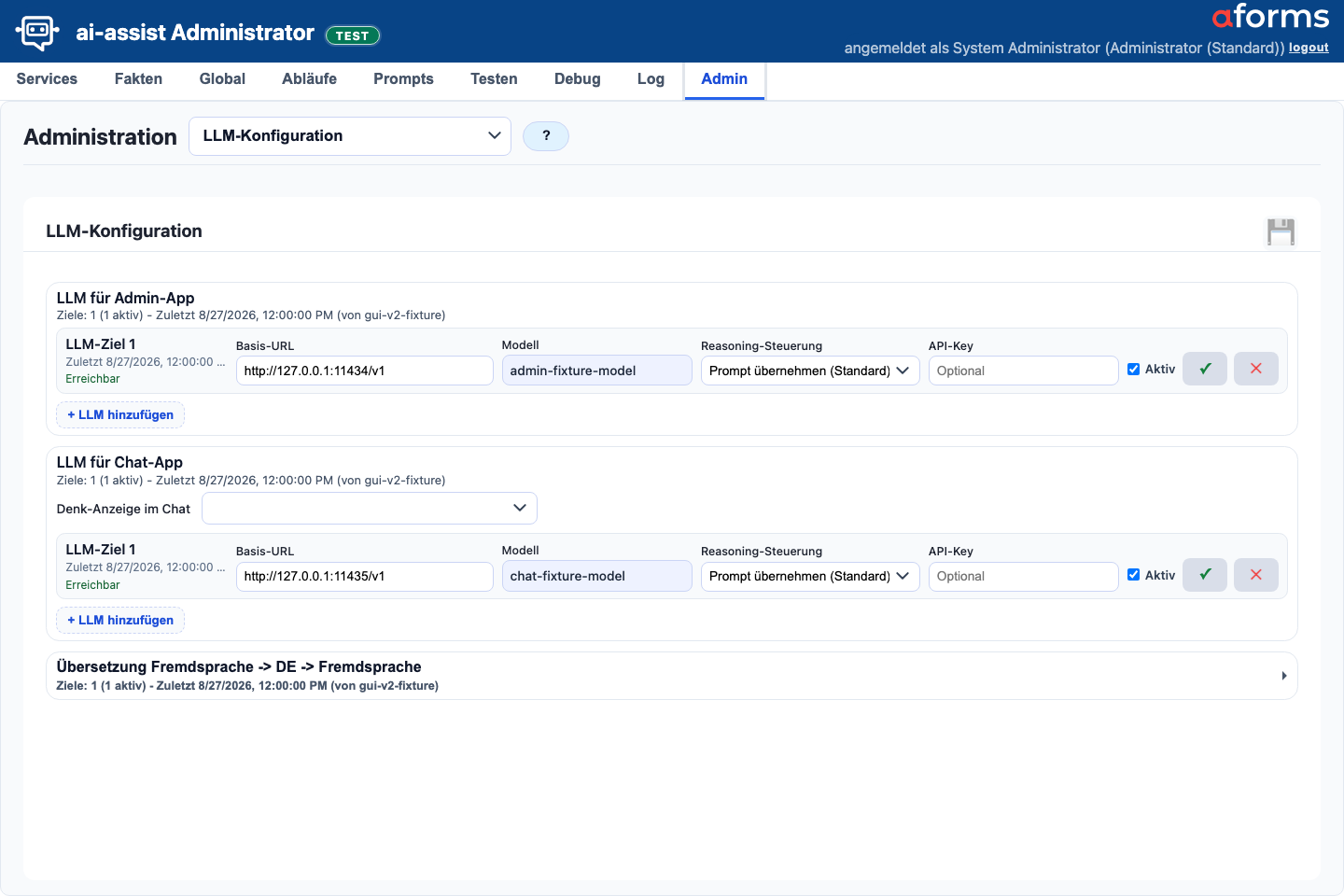The width and height of the screenshot is (1344, 896).
Task: Click the ai-assist chatbot logo icon
Action: 37,32
